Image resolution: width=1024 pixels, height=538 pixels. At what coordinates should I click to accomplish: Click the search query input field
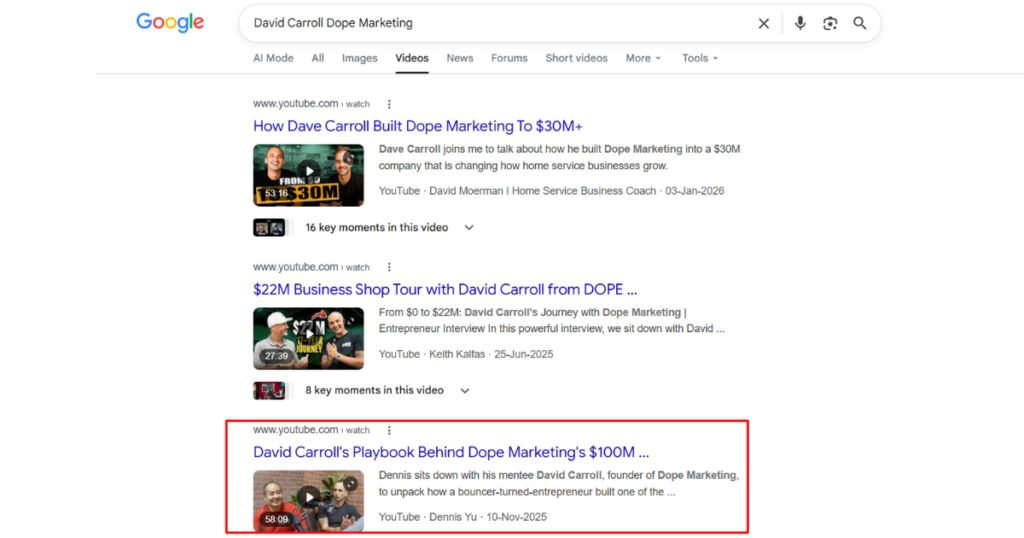[500, 24]
